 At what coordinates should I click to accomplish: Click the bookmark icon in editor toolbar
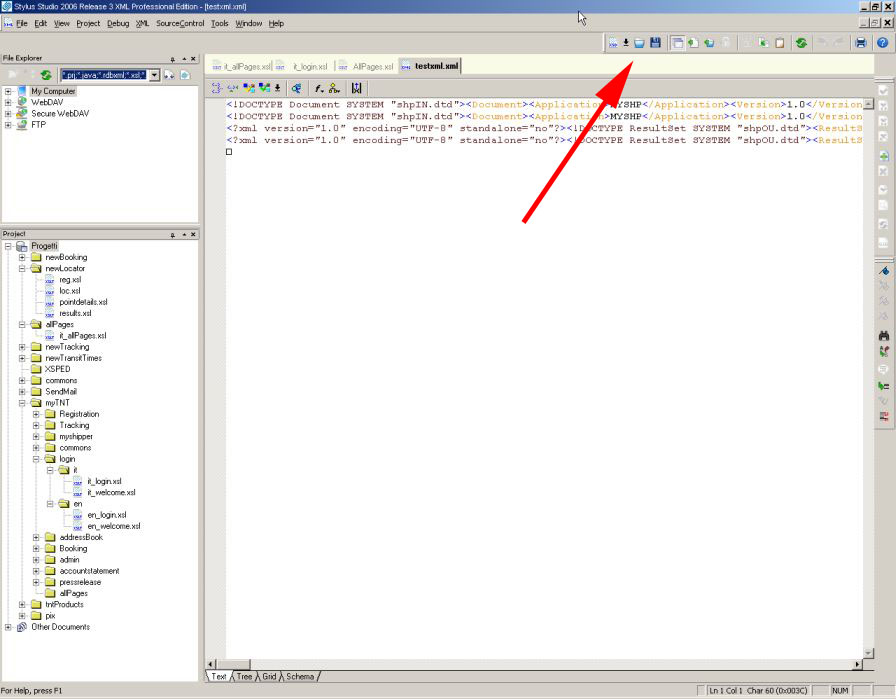356,88
